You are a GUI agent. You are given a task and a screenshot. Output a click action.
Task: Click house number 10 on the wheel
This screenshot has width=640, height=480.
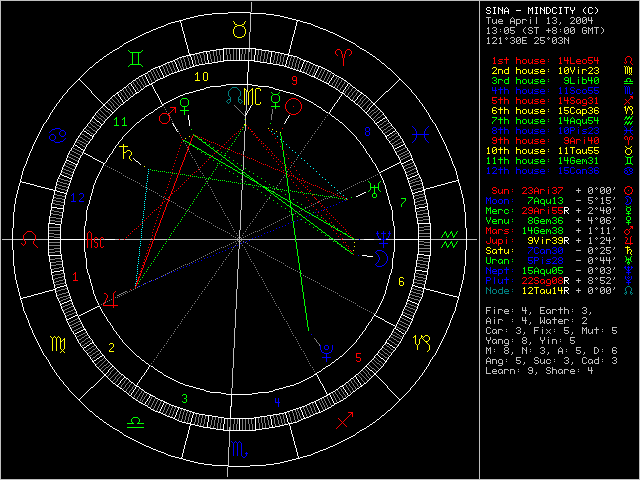[201, 76]
